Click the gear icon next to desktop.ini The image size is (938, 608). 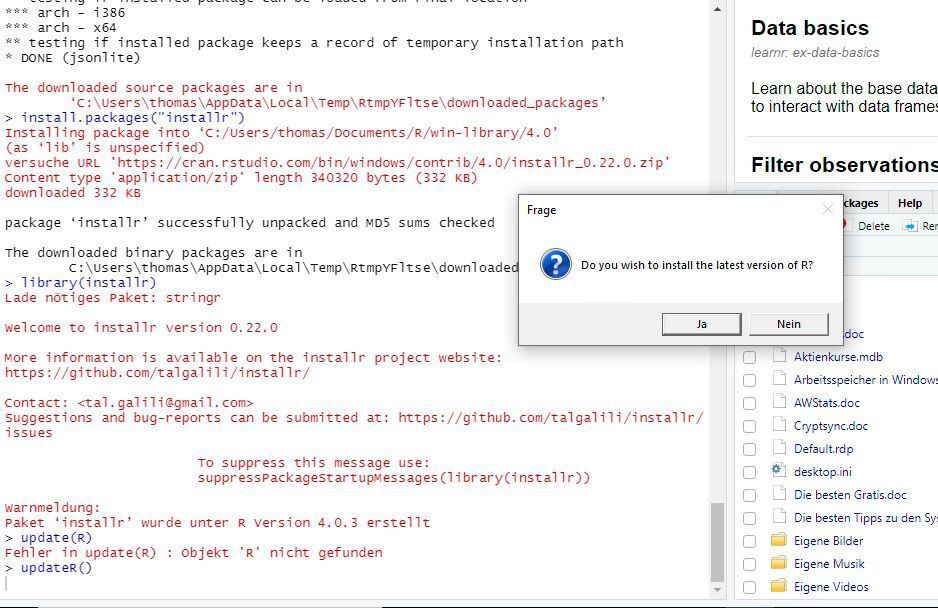click(779, 471)
